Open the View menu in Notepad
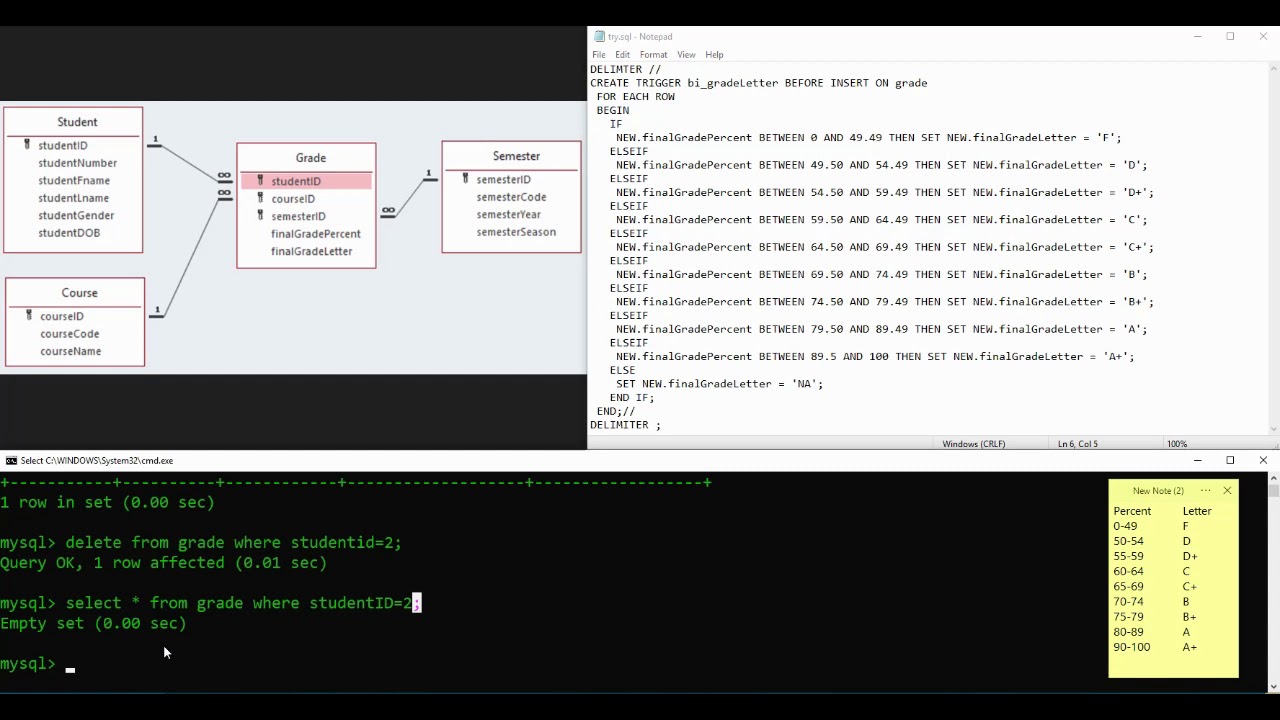The image size is (1280, 720). pyautogui.click(x=686, y=55)
